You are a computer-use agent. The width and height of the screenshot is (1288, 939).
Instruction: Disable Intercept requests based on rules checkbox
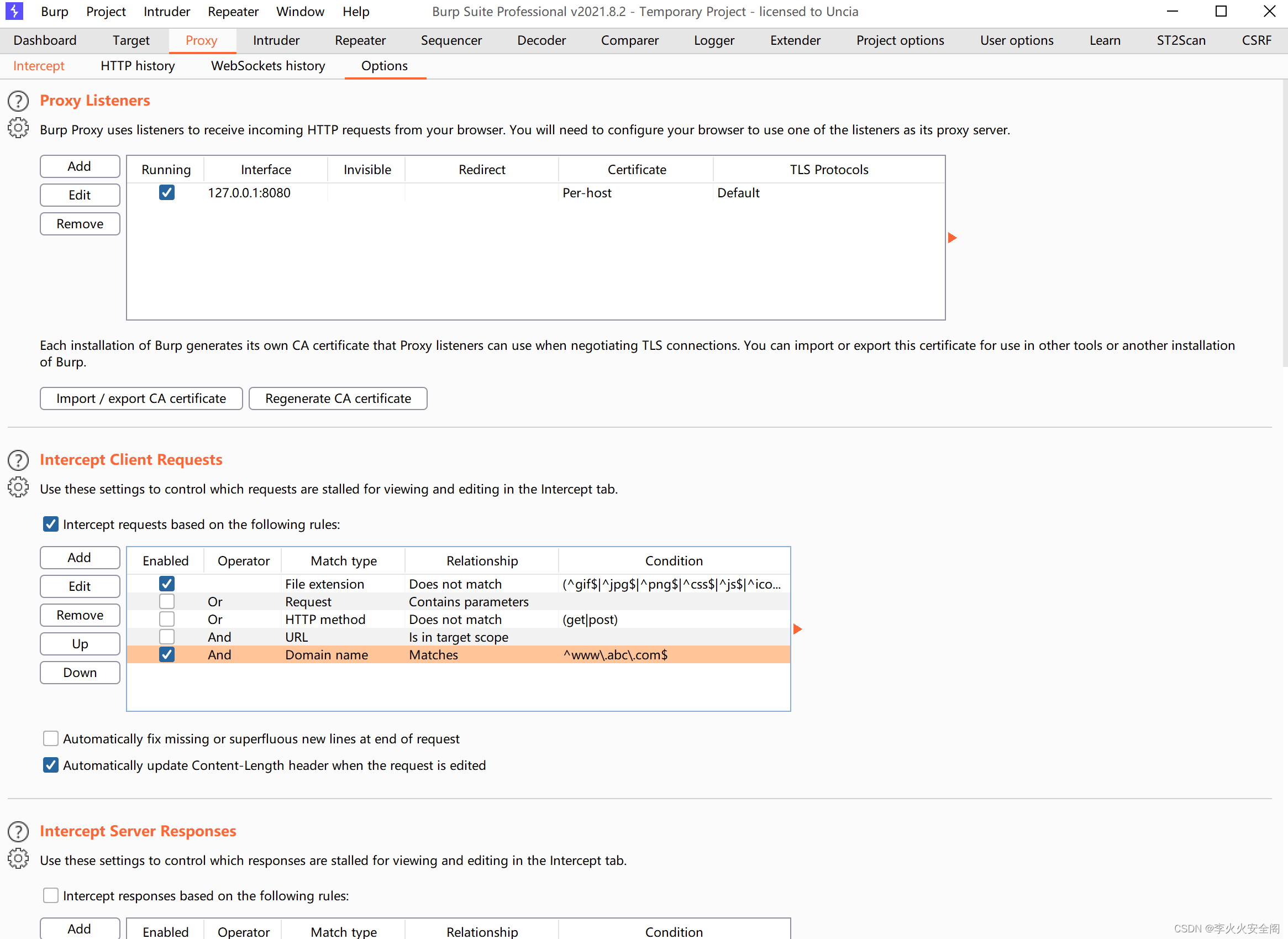tap(51, 524)
